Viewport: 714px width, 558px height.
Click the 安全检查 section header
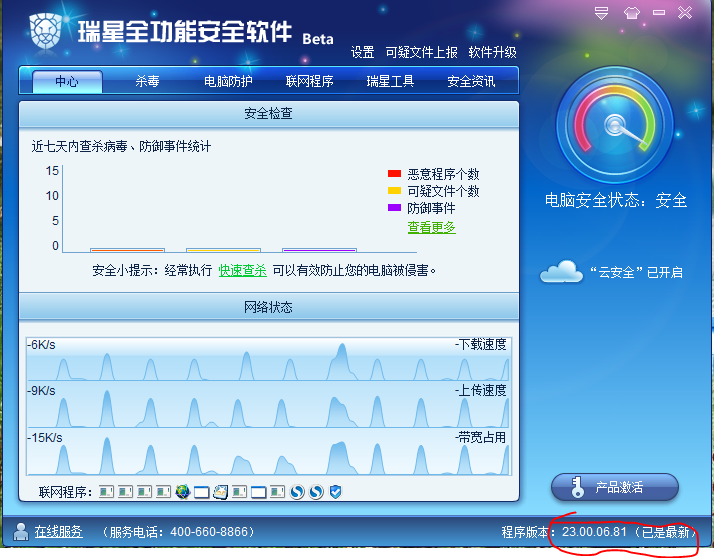pos(269,114)
